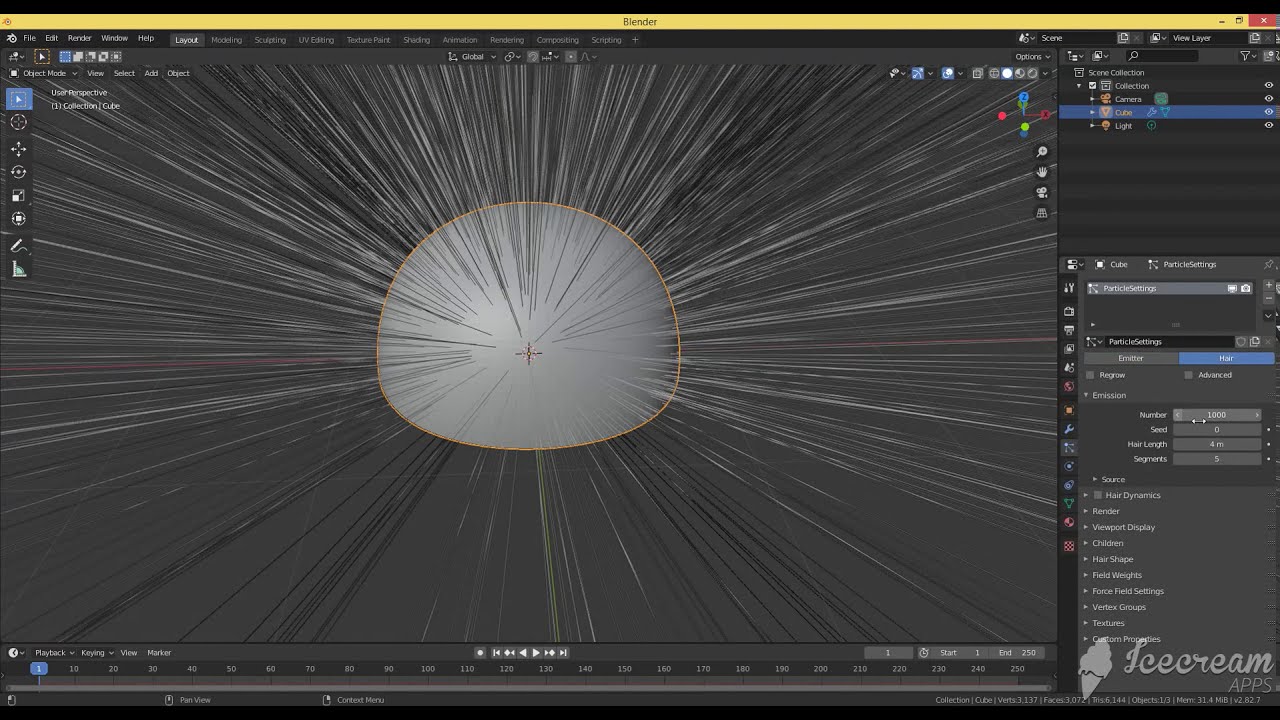1280x720 pixels.
Task: Open the Material properties tab
Action: click(x=1069, y=522)
